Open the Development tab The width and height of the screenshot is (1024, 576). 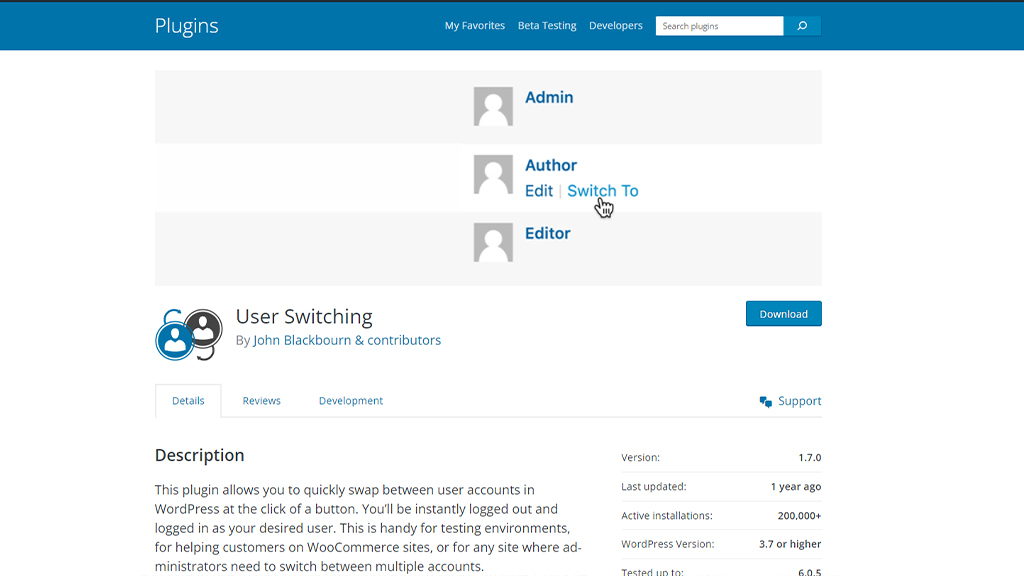point(351,400)
